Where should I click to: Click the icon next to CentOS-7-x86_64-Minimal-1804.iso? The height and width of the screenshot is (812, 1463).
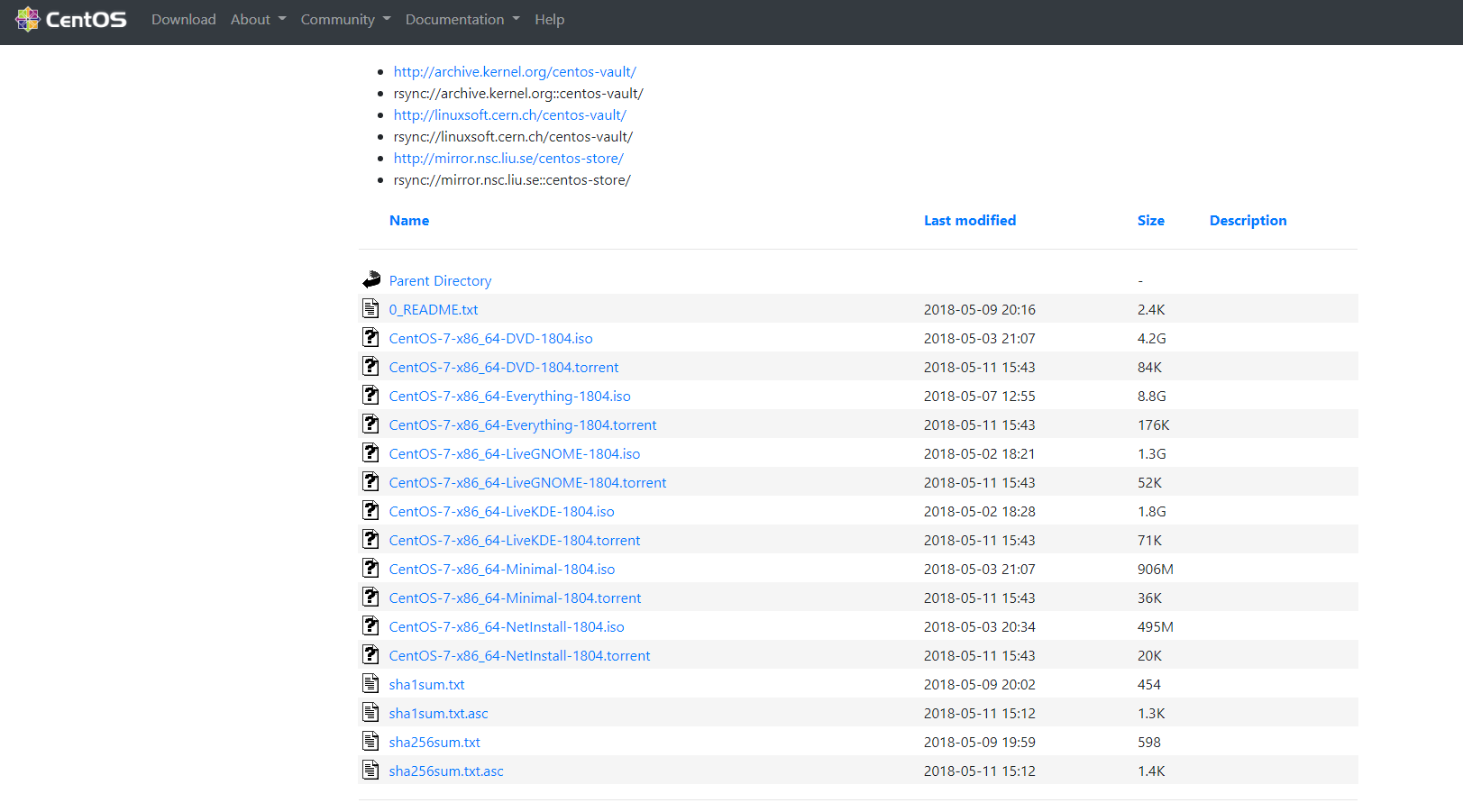(370, 567)
